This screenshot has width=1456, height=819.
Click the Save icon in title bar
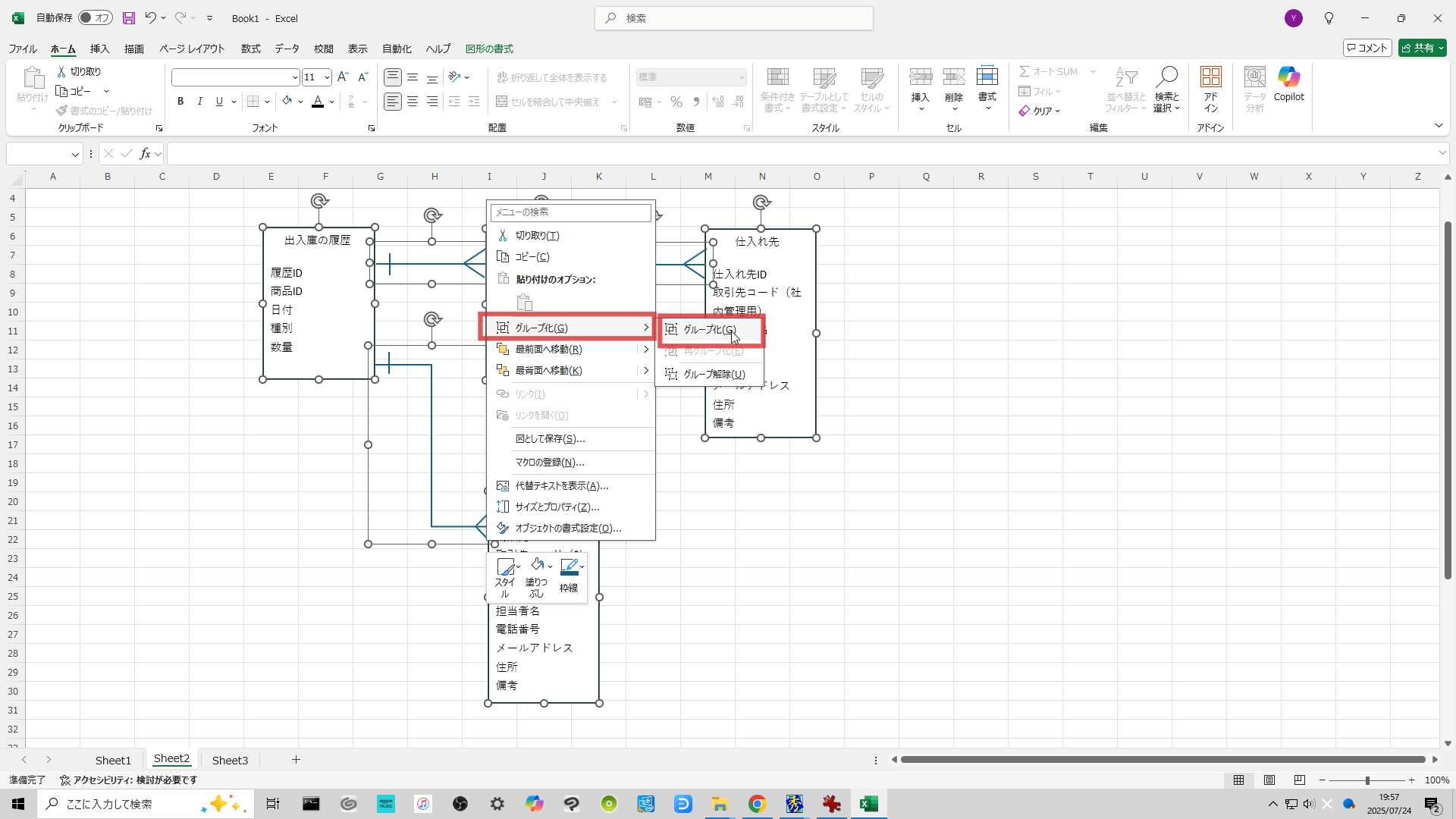129,18
